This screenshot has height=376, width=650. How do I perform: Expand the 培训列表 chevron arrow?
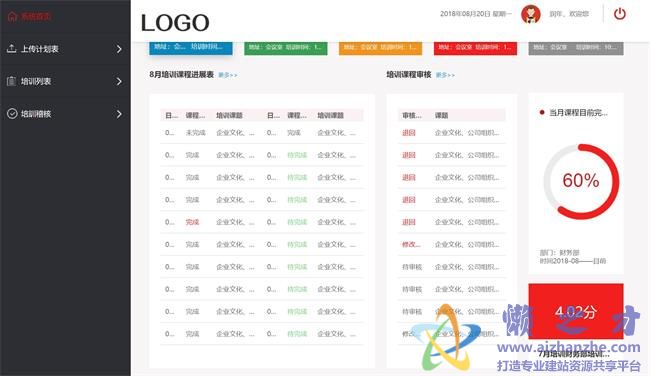(119, 81)
